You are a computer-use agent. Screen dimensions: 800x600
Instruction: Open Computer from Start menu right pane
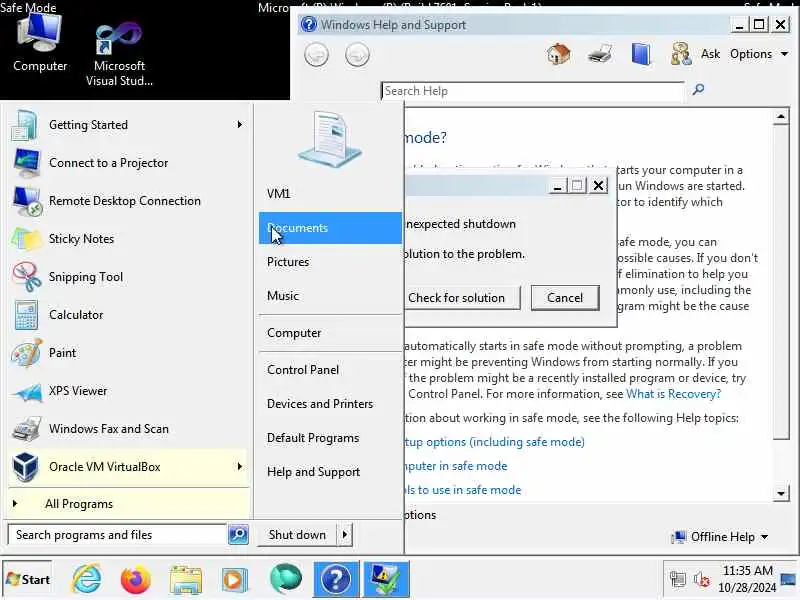click(330, 333)
